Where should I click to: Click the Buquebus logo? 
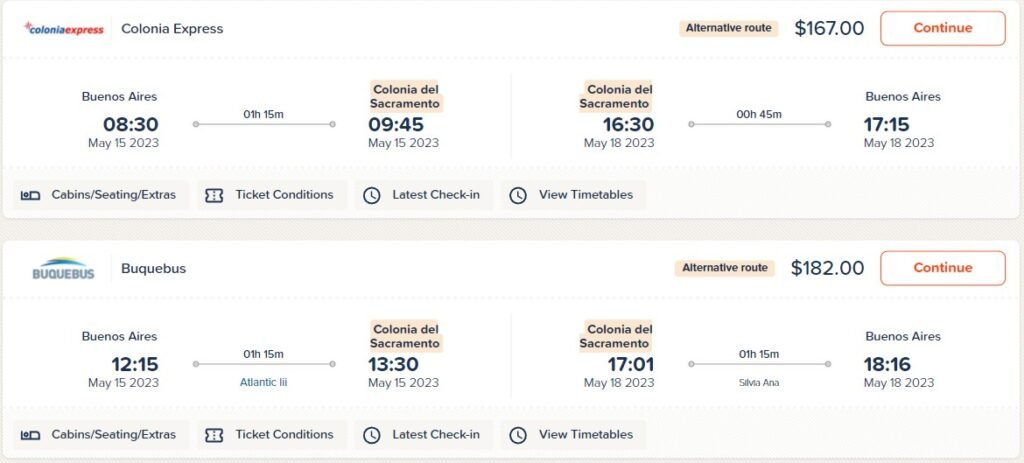coord(63,268)
